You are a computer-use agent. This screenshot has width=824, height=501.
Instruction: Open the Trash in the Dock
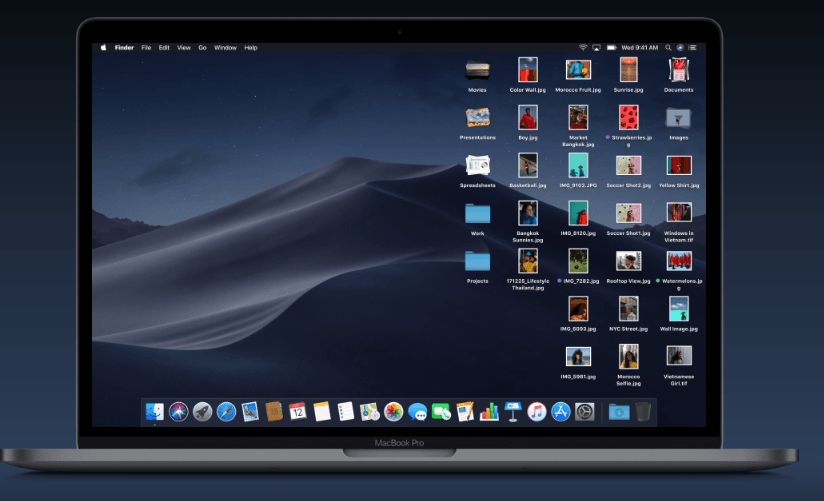click(x=643, y=411)
